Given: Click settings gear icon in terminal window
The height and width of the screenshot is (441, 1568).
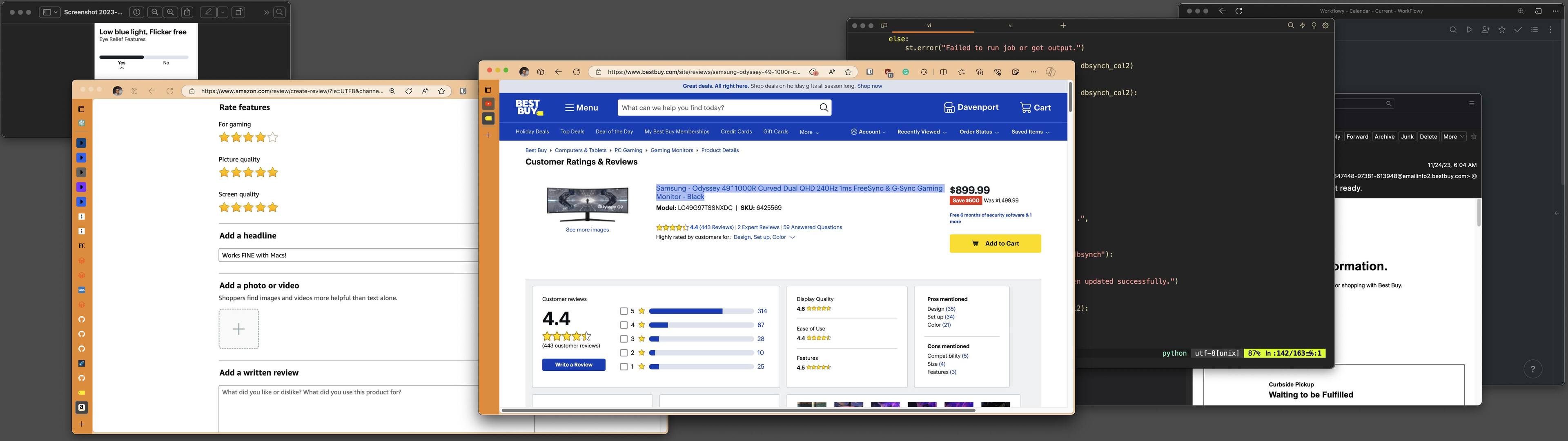Looking at the screenshot, I should point(1325,26).
